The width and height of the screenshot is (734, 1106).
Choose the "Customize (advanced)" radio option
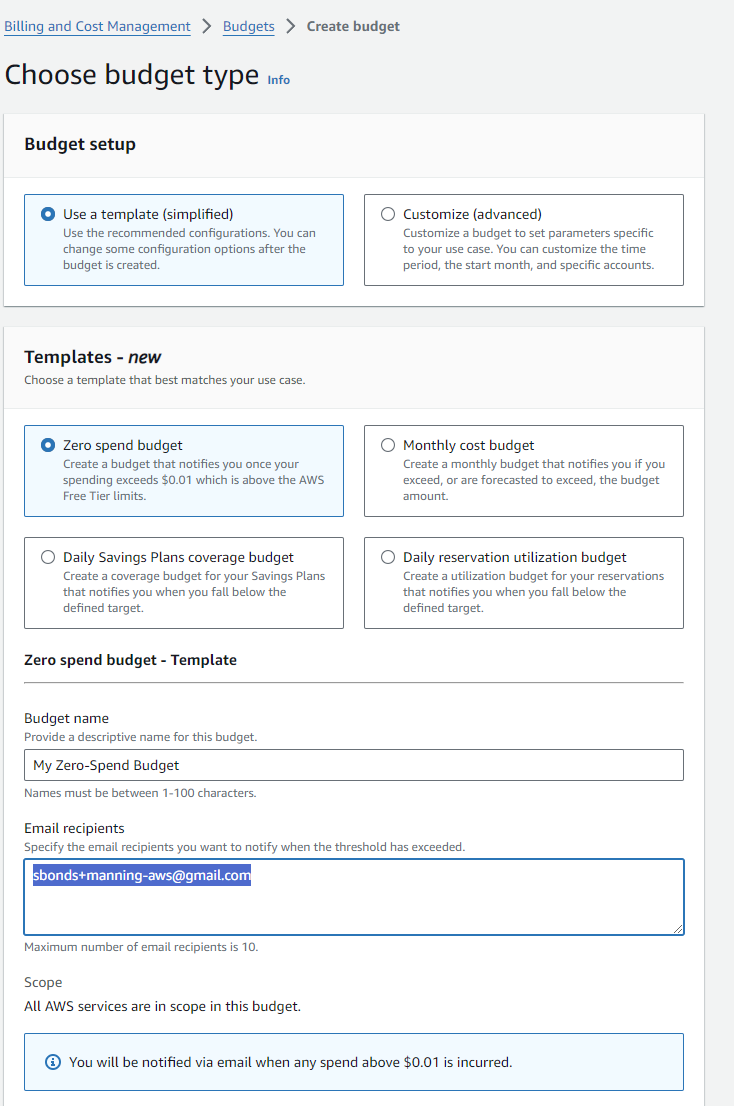tap(388, 214)
